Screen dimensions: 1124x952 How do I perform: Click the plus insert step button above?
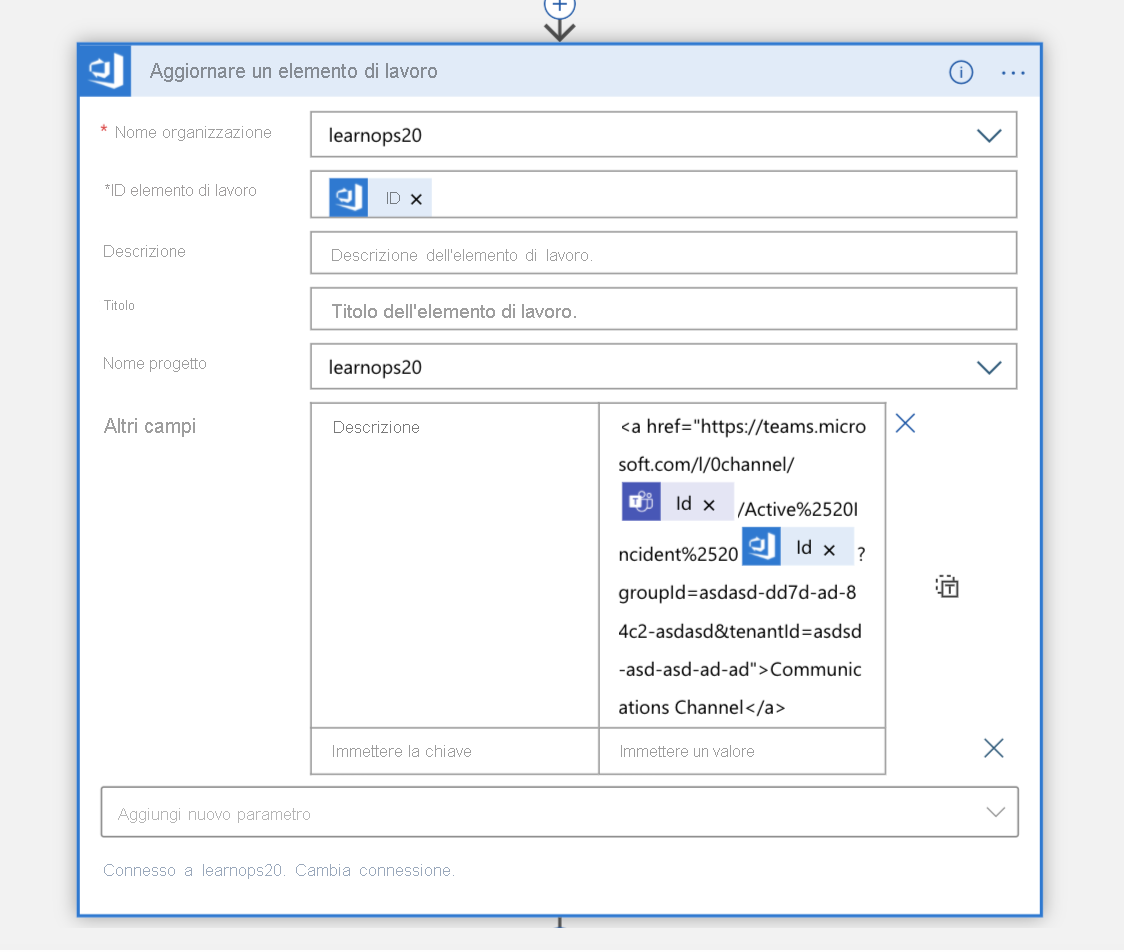(x=559, y=7)
